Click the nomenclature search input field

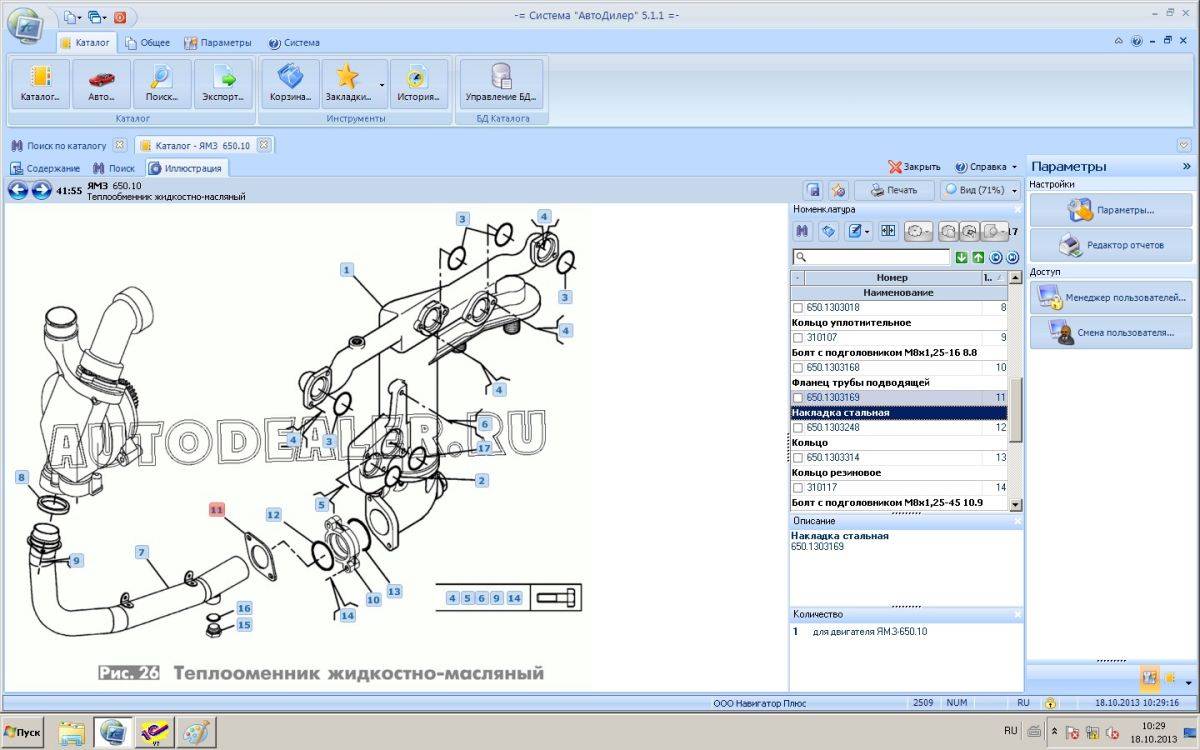click(871, 258)
